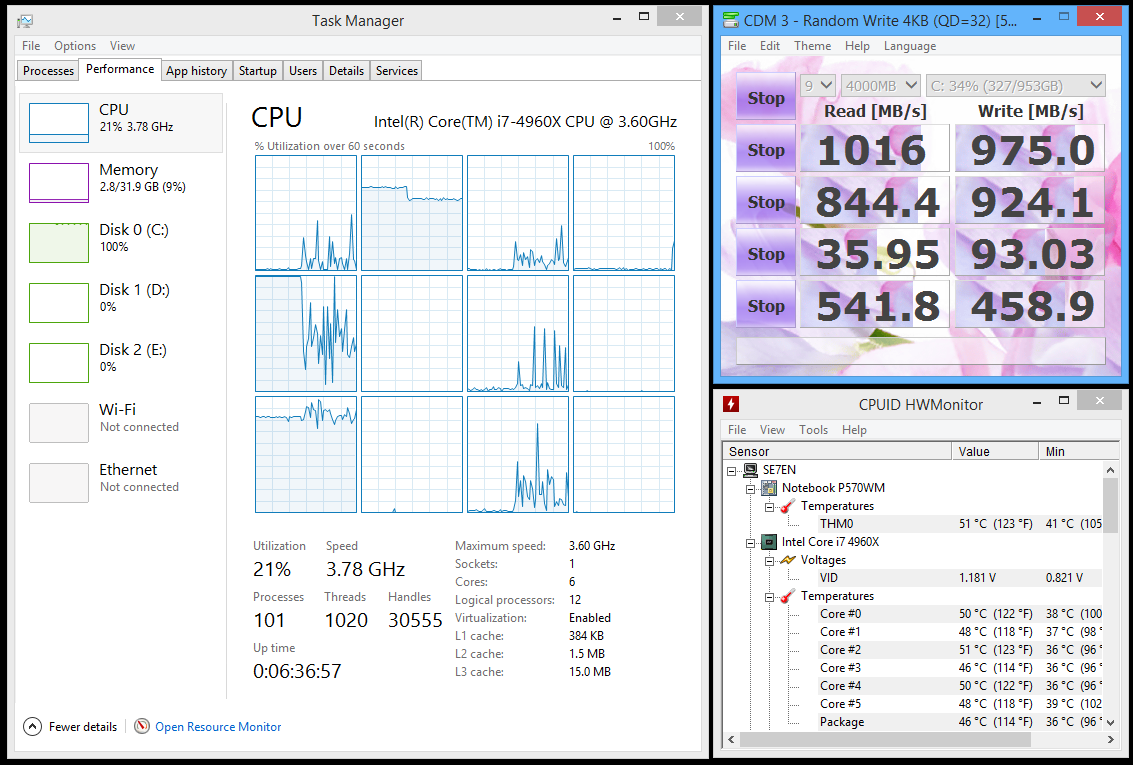Click thermometer icon beside Temperatures under Notebook P570WM
The height and width of the screenshot is (765, 1133).
tap(788, 506)
